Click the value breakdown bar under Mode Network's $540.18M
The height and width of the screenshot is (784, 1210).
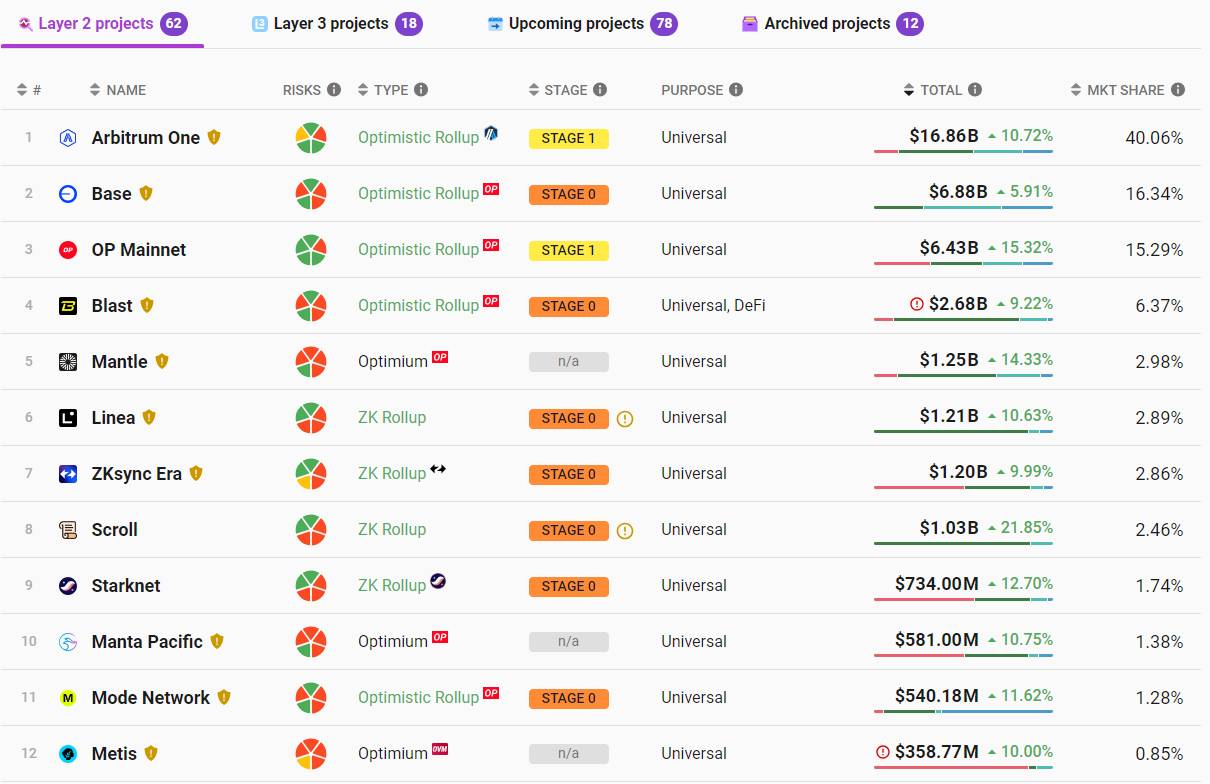[963, 712]
